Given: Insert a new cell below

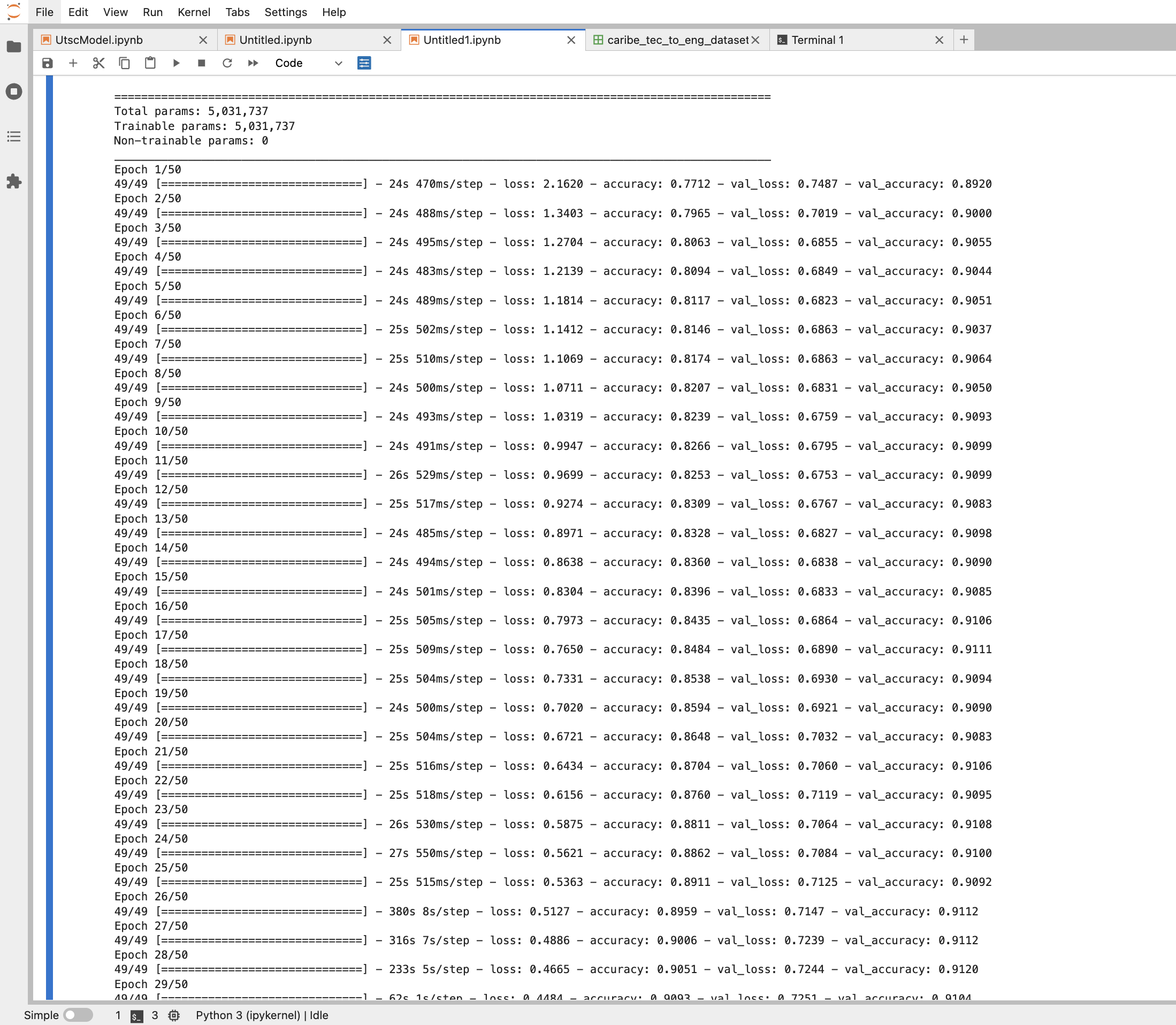Looking at the screenshot, I should tap(73, 63).
